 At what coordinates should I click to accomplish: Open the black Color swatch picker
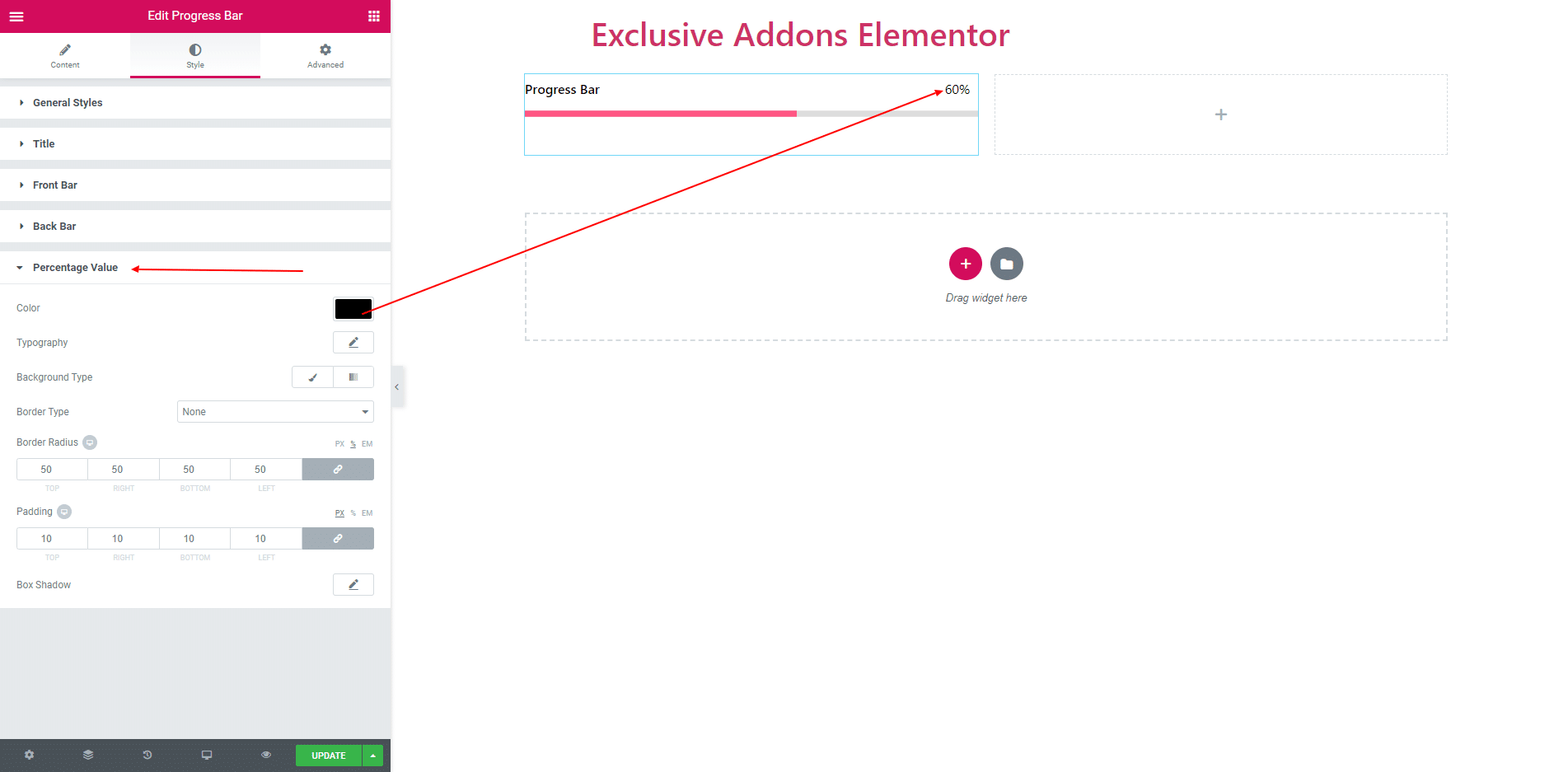point(353,308)
